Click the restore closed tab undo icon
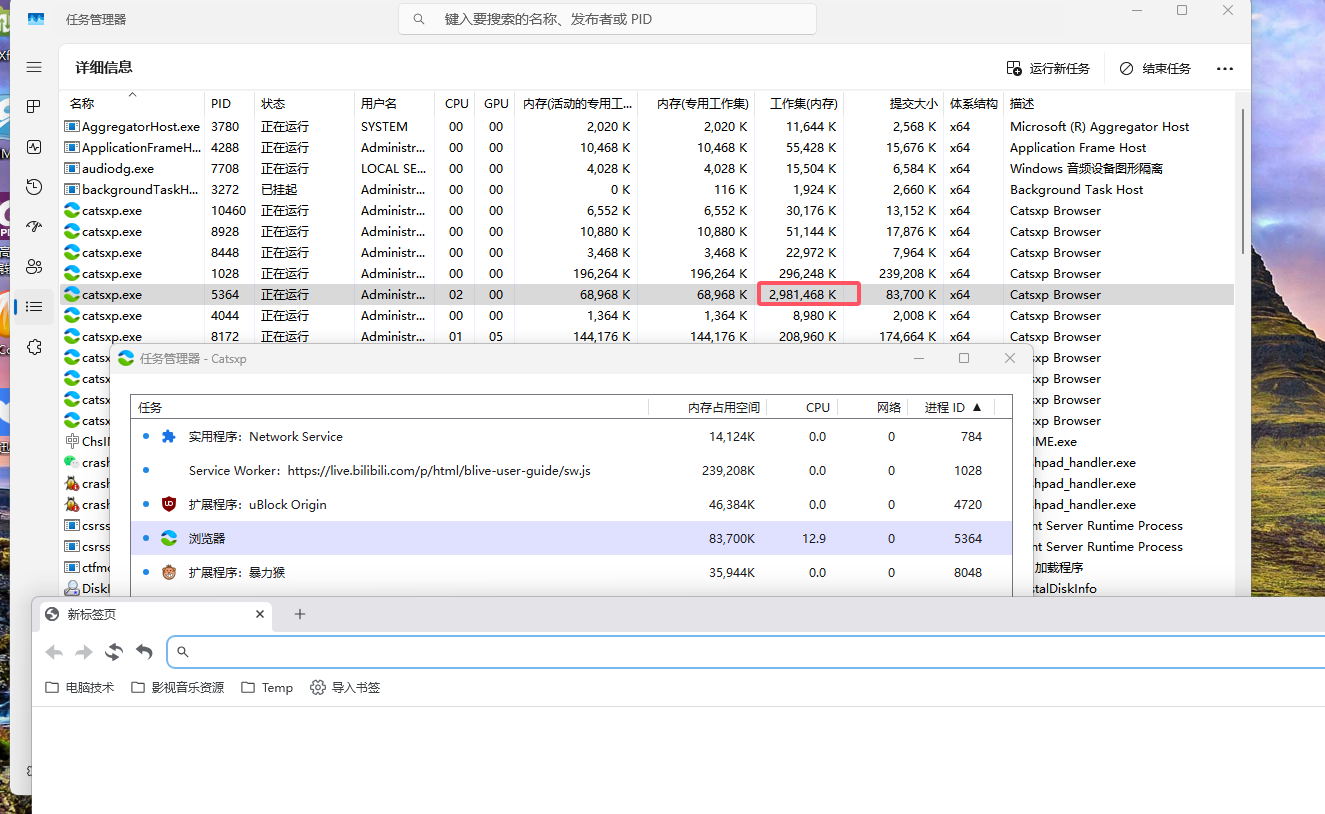 click(x=144, y=652)
